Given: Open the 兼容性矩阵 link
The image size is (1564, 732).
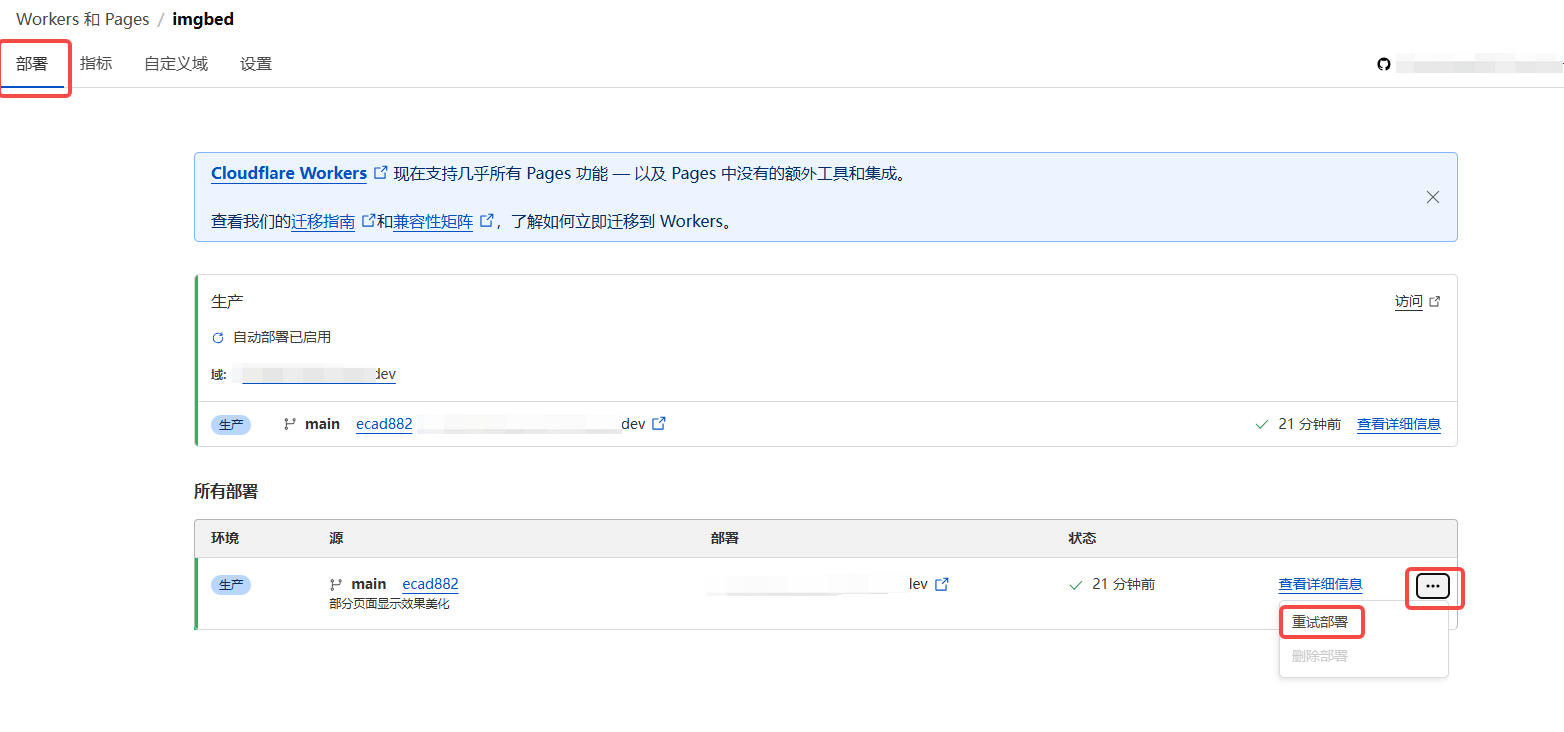Looking at the screenshot, I should pos(433,222).
